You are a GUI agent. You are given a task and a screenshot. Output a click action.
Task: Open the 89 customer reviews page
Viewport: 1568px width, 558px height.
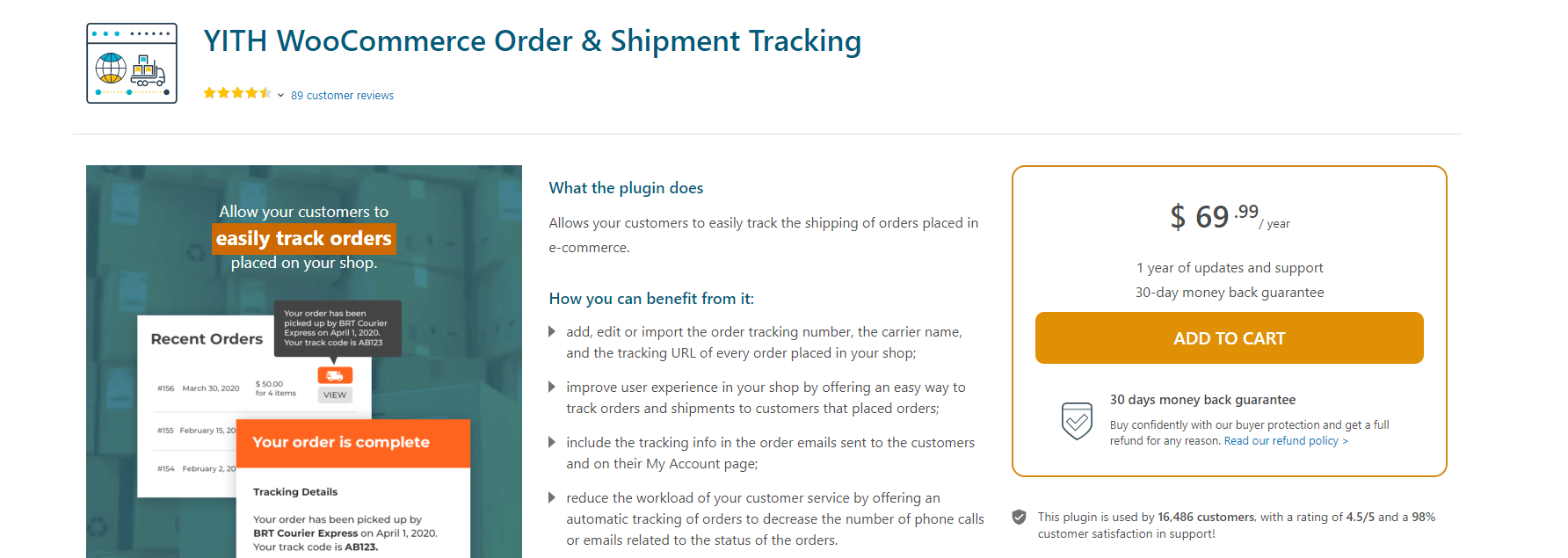[x=342, y=95]
